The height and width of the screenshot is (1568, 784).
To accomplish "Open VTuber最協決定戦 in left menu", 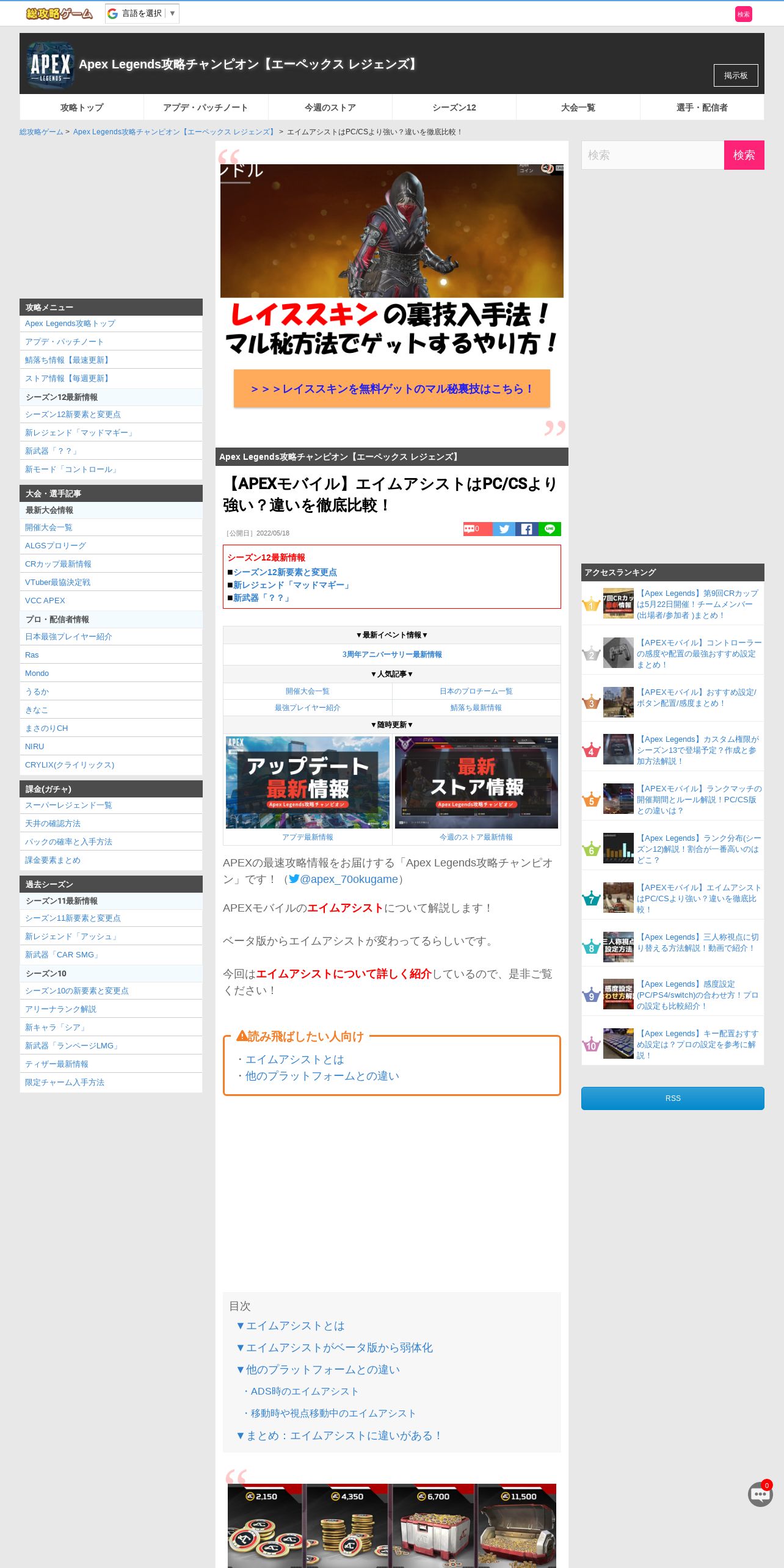I will coord(58,583).
